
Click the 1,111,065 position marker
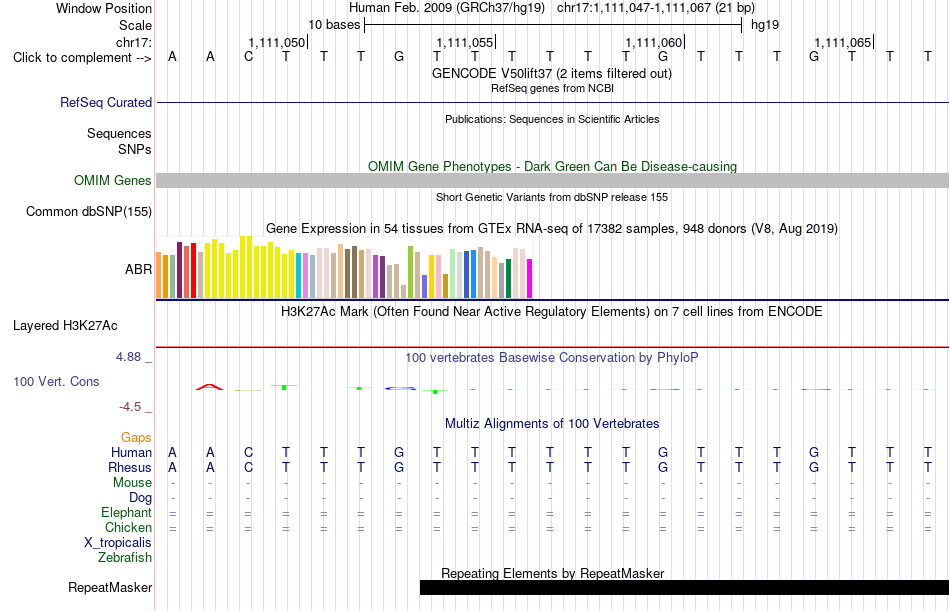(x=844, y=42)
